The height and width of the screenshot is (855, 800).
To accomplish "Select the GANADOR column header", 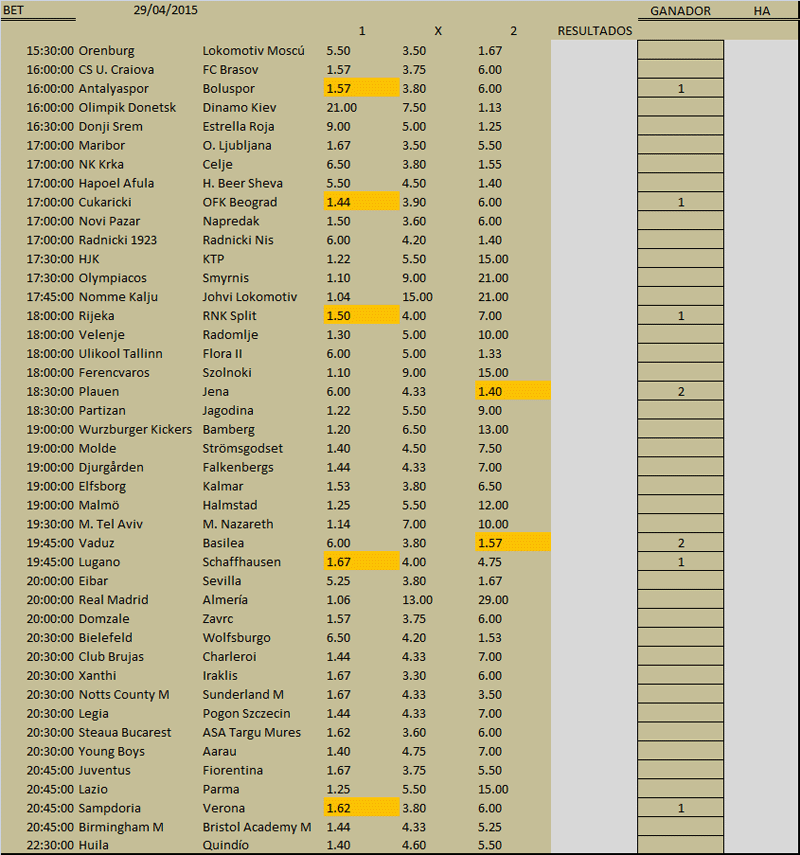I will coord(680,11).
